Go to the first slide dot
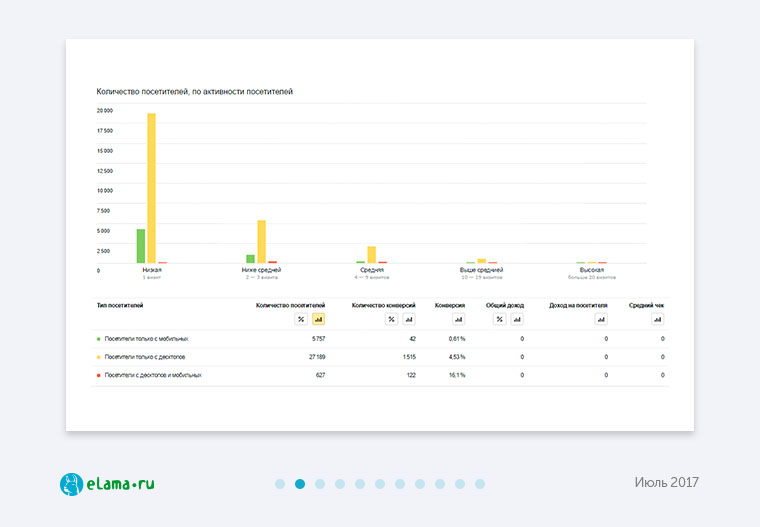The width and height of the screenshot is (760, 527). pos(280,484)
